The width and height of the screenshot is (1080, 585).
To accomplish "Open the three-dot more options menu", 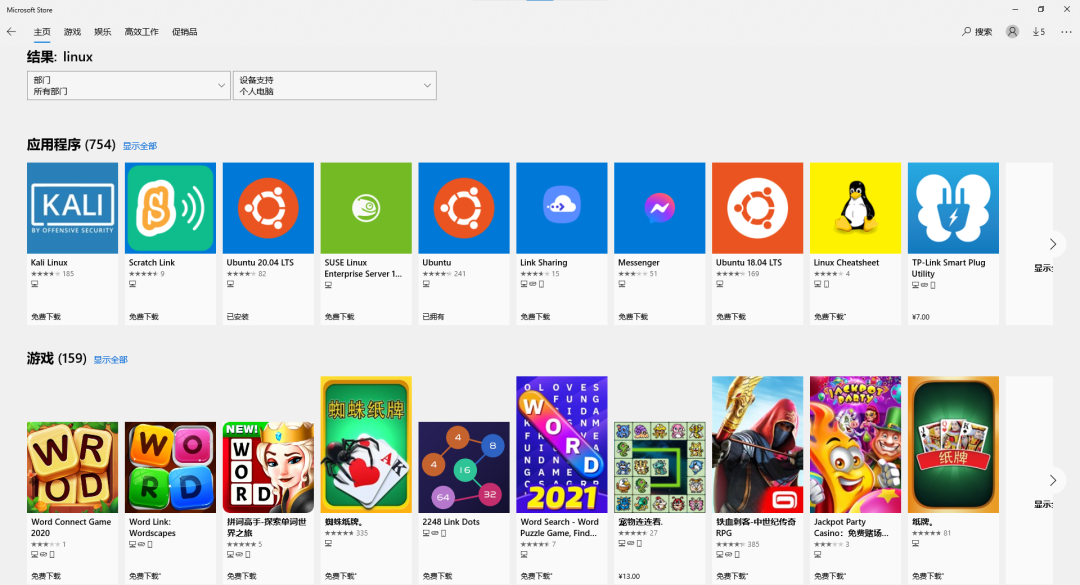I will (x=1066, y=32).
